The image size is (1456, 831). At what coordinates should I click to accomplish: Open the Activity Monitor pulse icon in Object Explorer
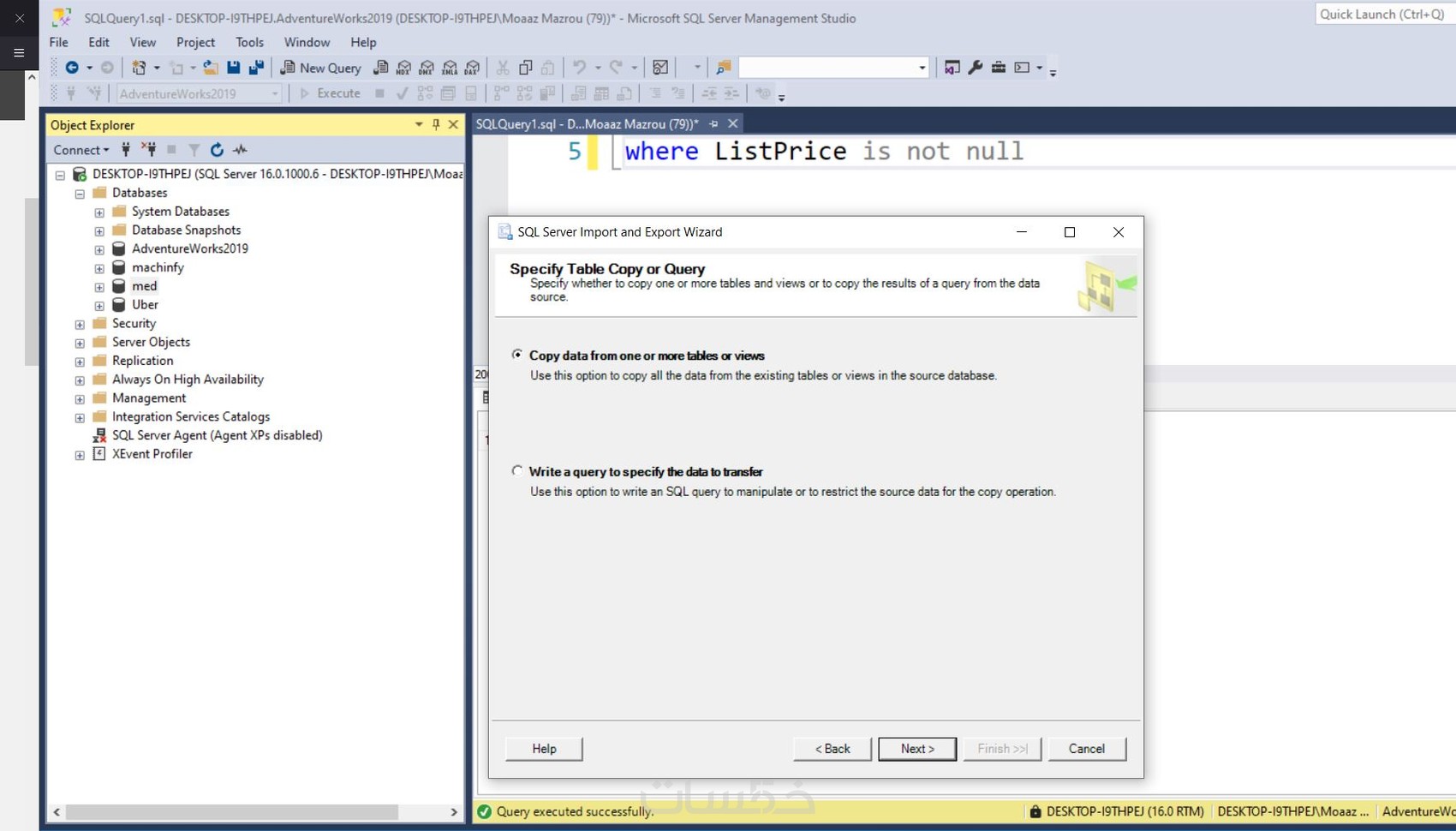[241, 150]
